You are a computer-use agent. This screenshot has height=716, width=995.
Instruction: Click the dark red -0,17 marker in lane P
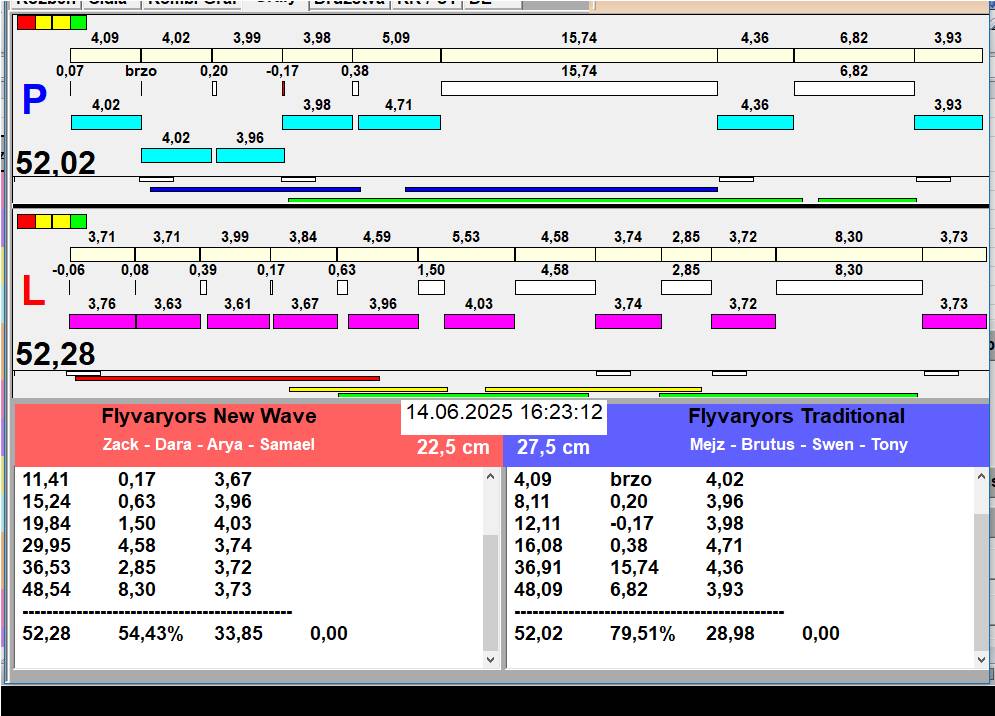[283, 88]
